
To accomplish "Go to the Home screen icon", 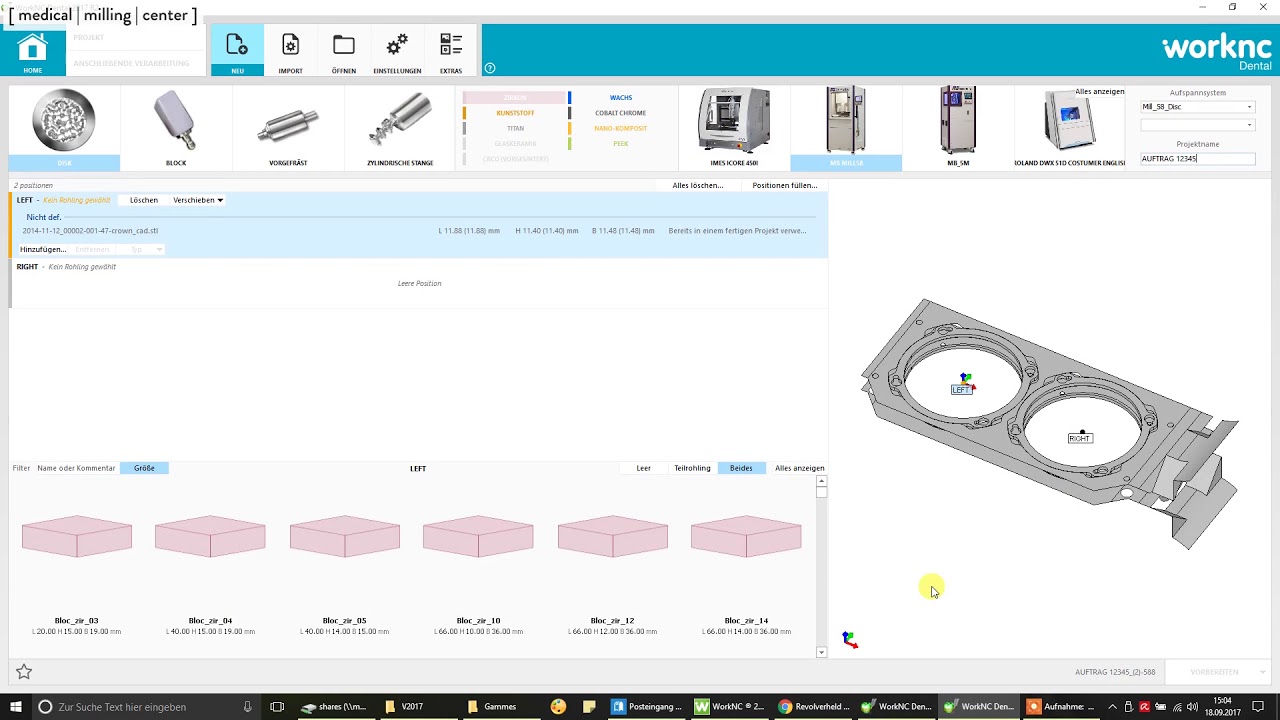I will (33, 52).
